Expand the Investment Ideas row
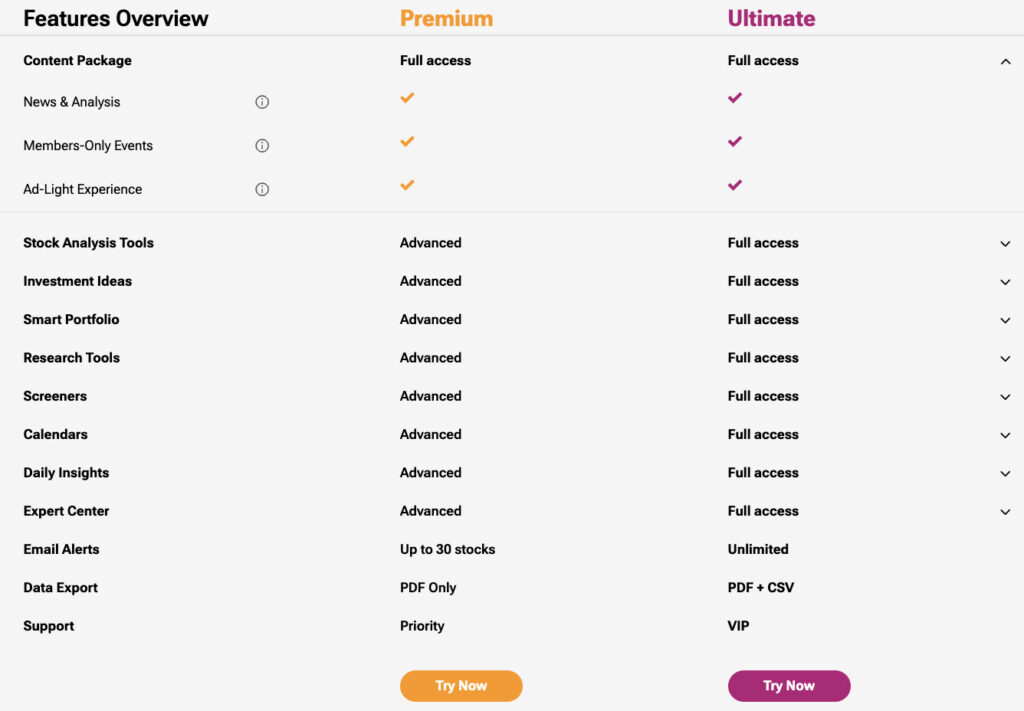1024x711 pixels. click(1005, 282)
